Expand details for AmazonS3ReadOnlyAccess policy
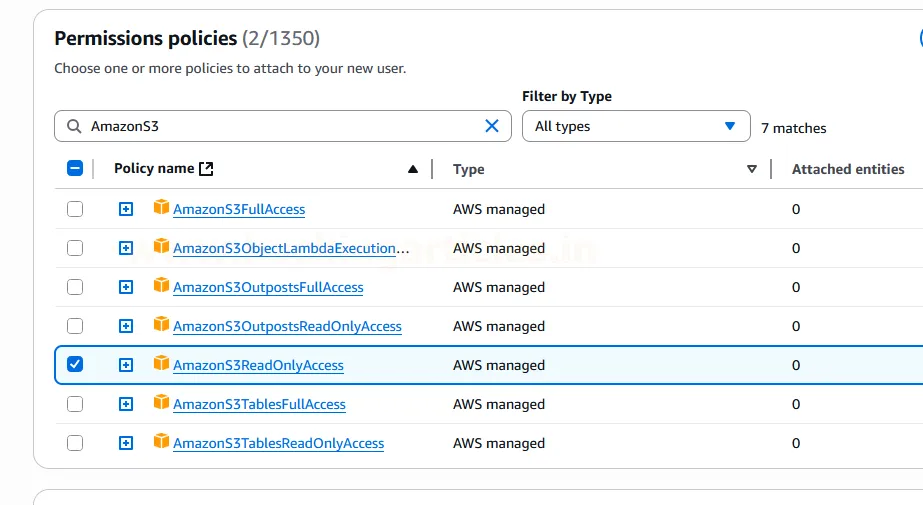The image size is (923, 505). coord(126,365)
